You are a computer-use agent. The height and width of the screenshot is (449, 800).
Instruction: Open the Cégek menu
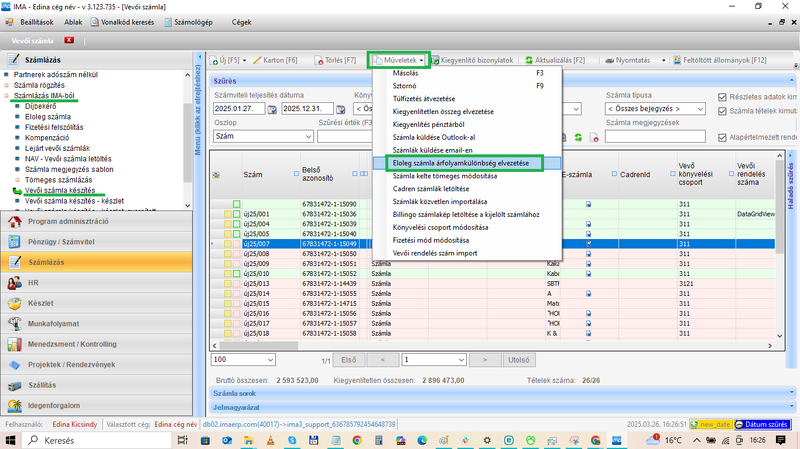point(241,22)
